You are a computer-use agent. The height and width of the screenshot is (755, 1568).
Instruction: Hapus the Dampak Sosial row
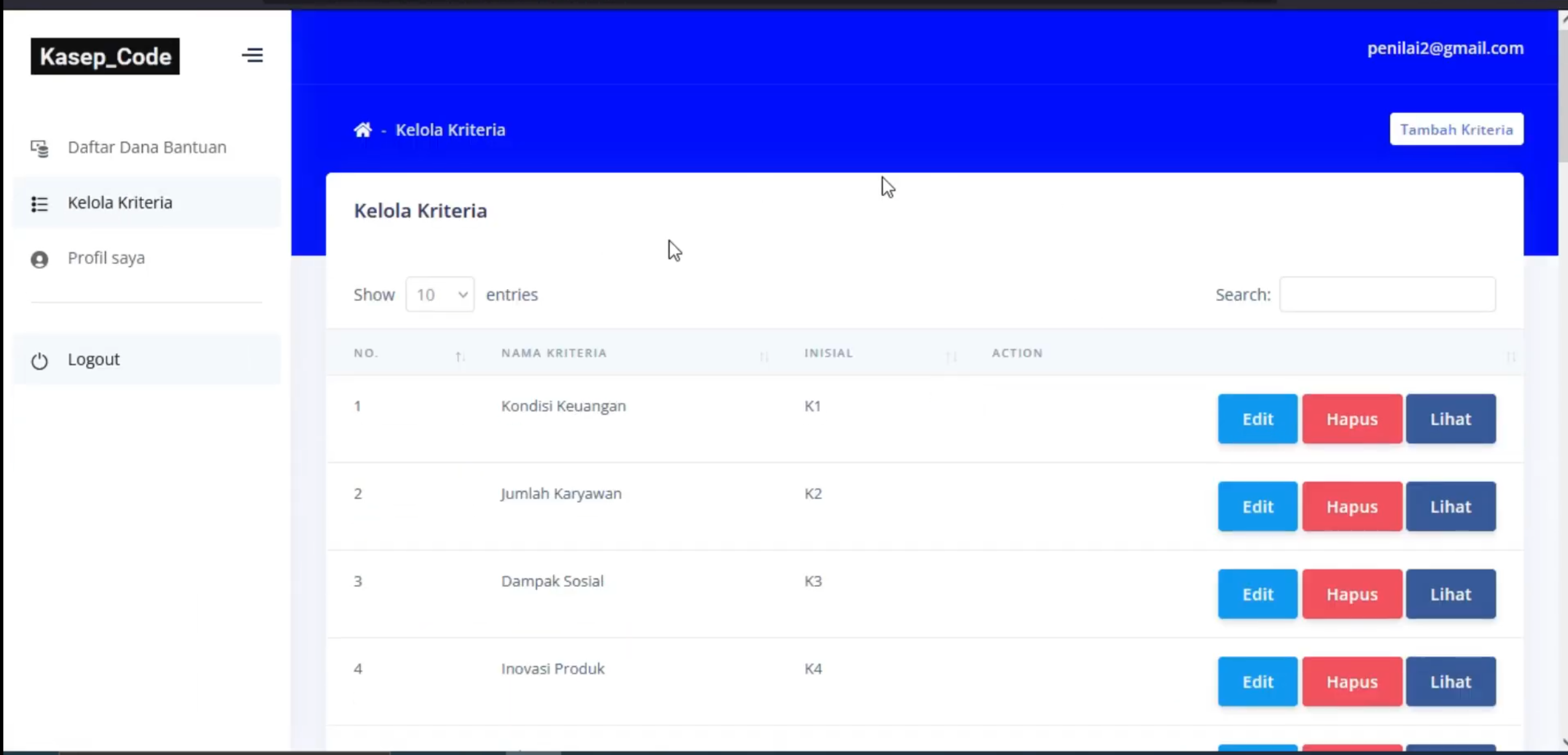[1352, 594]
